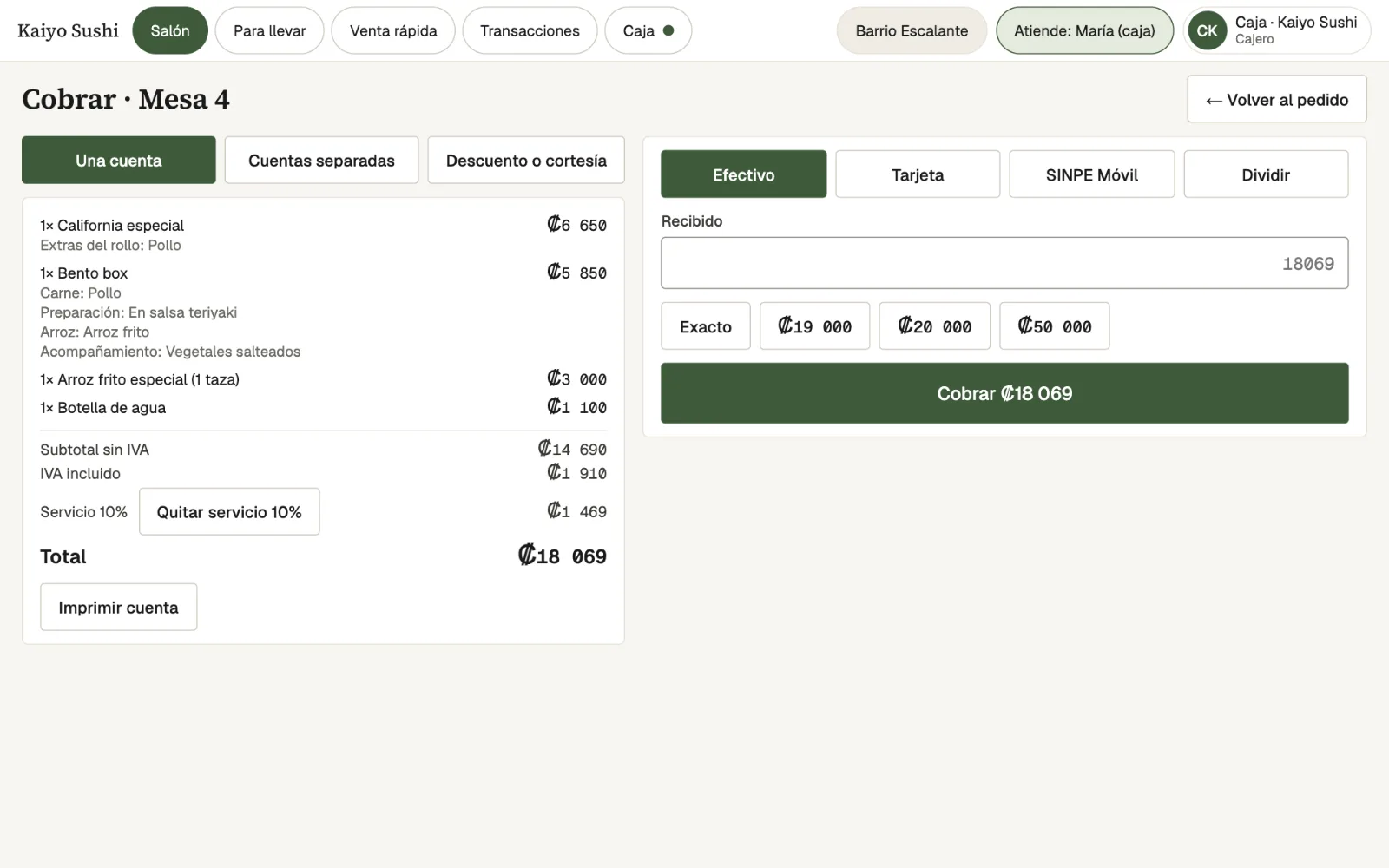The height and width of the screenshot is (868, 1389).
Task: Open the Caja tab with status dot
Action: tap(648, 30)
